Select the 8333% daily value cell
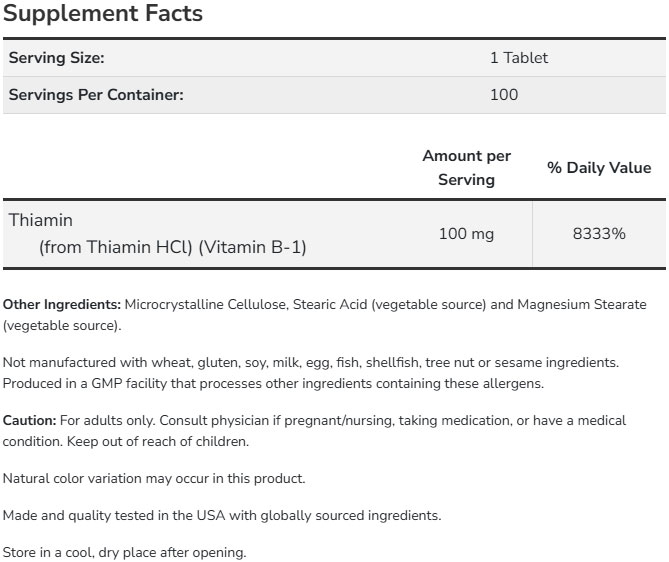669x562 pixels. pos(598,234)
